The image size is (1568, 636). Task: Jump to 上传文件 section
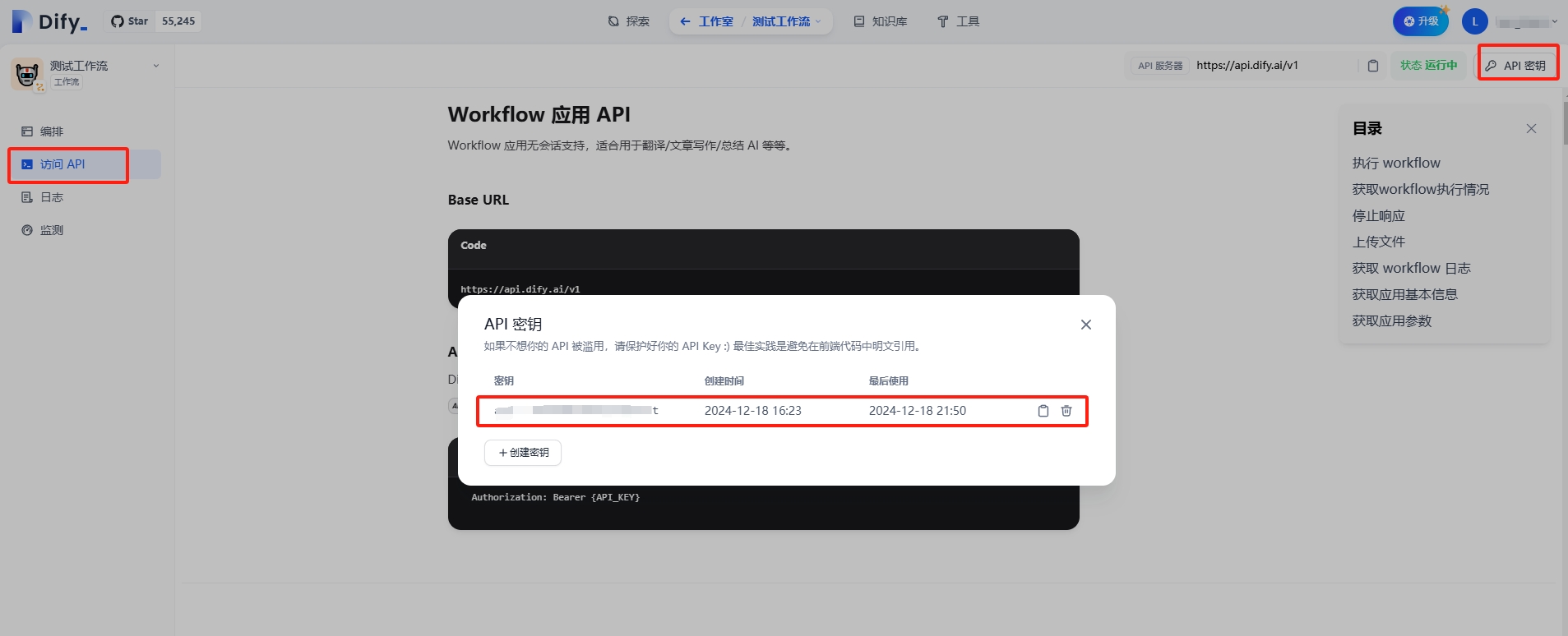point(1379,242)
